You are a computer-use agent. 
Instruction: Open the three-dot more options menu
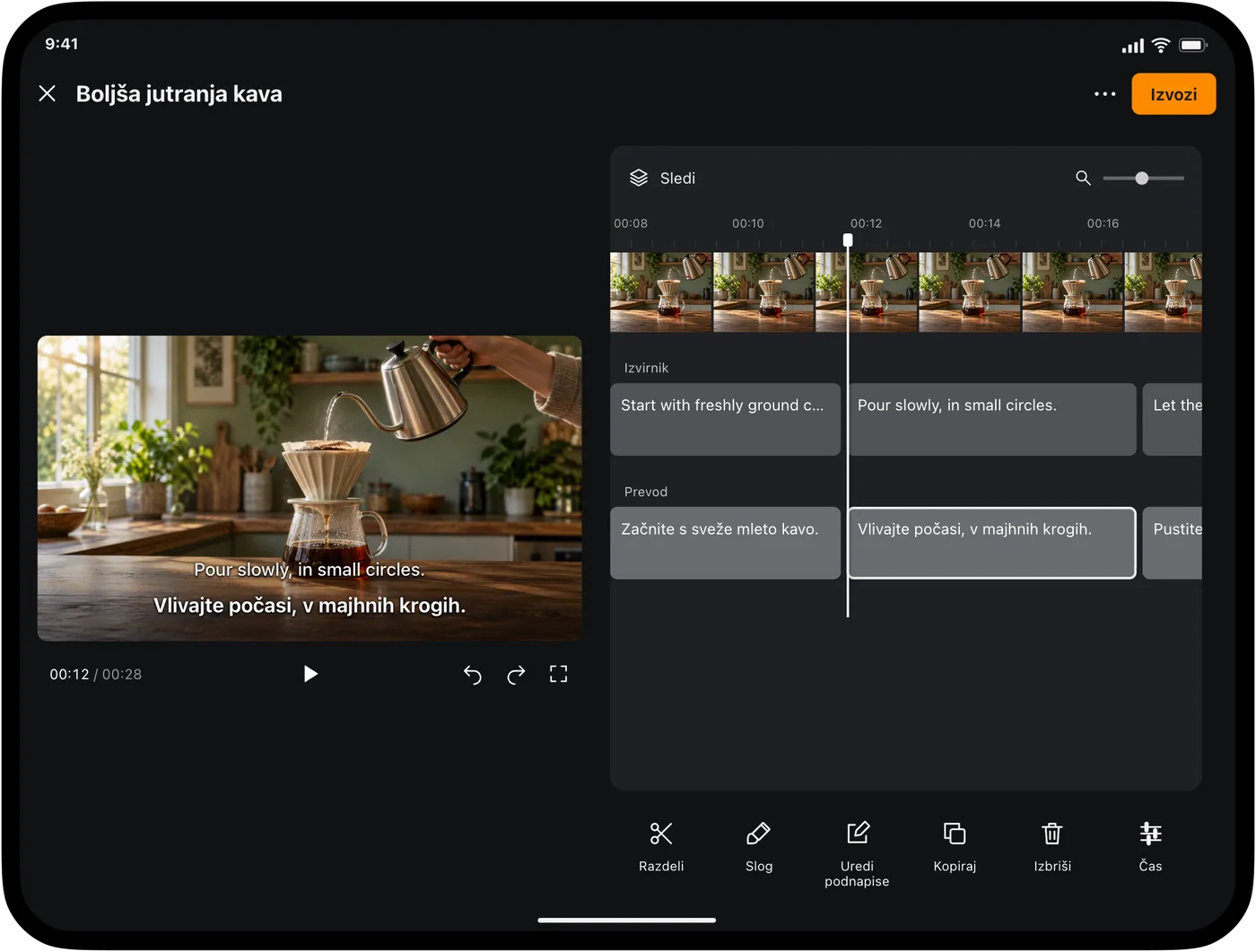click(x=1104, y=94)
